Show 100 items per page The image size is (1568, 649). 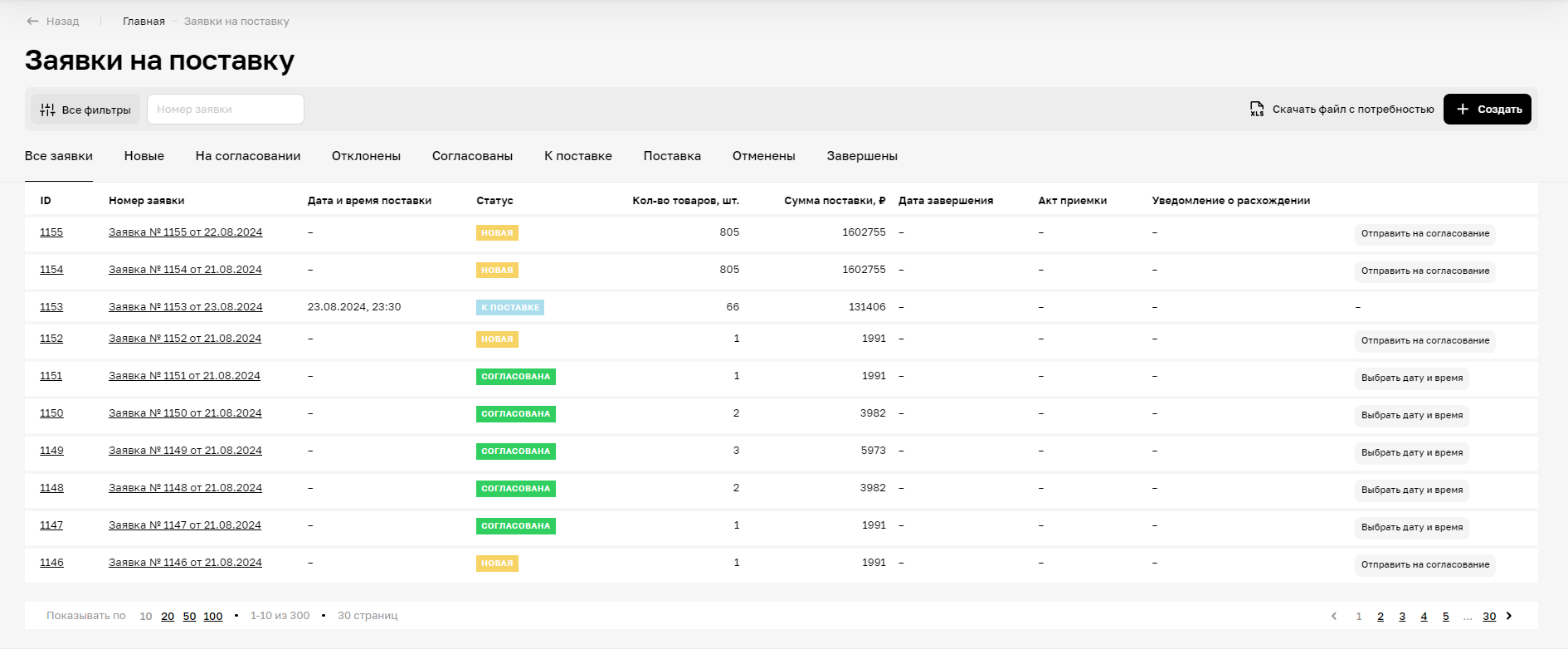tap(213, 616)
